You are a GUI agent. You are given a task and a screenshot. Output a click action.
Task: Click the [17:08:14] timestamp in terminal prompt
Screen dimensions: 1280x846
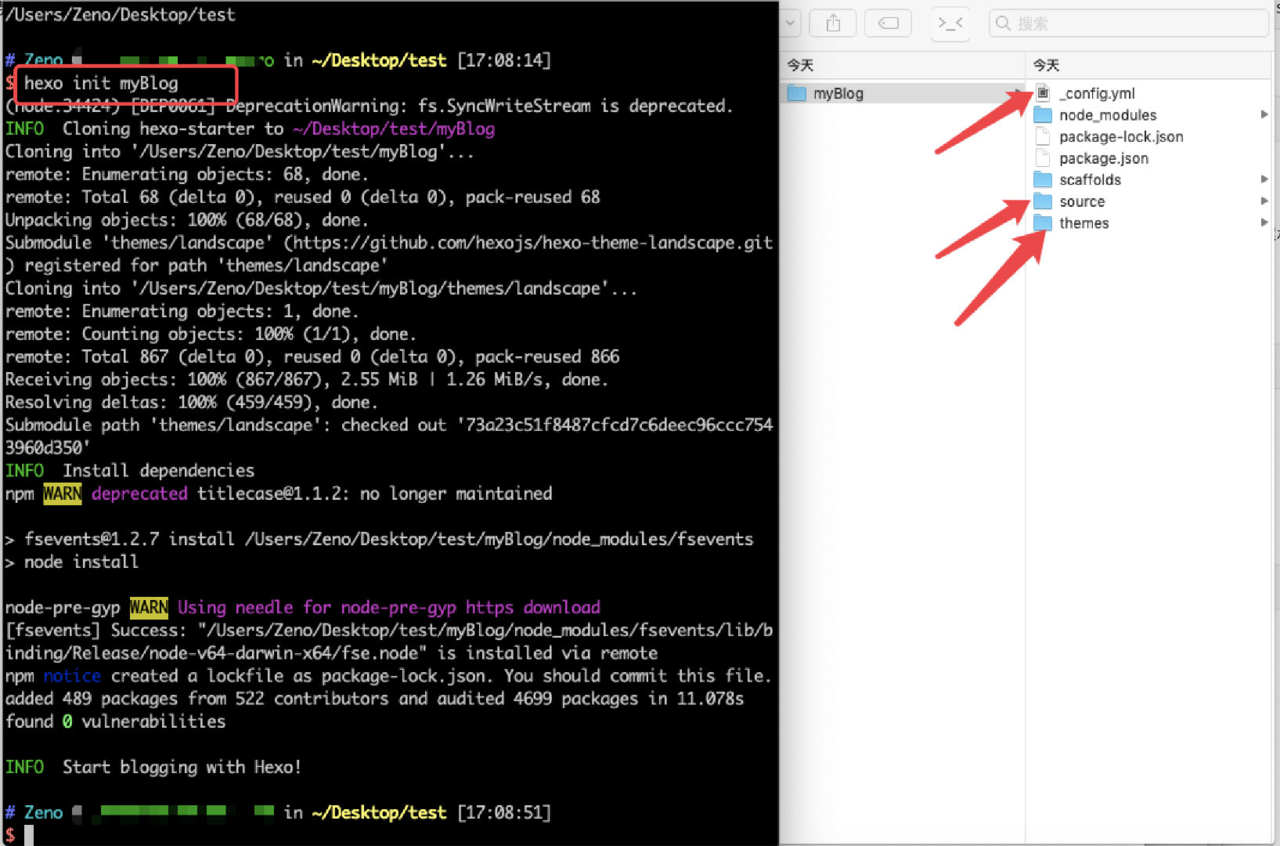pos(503,61)
